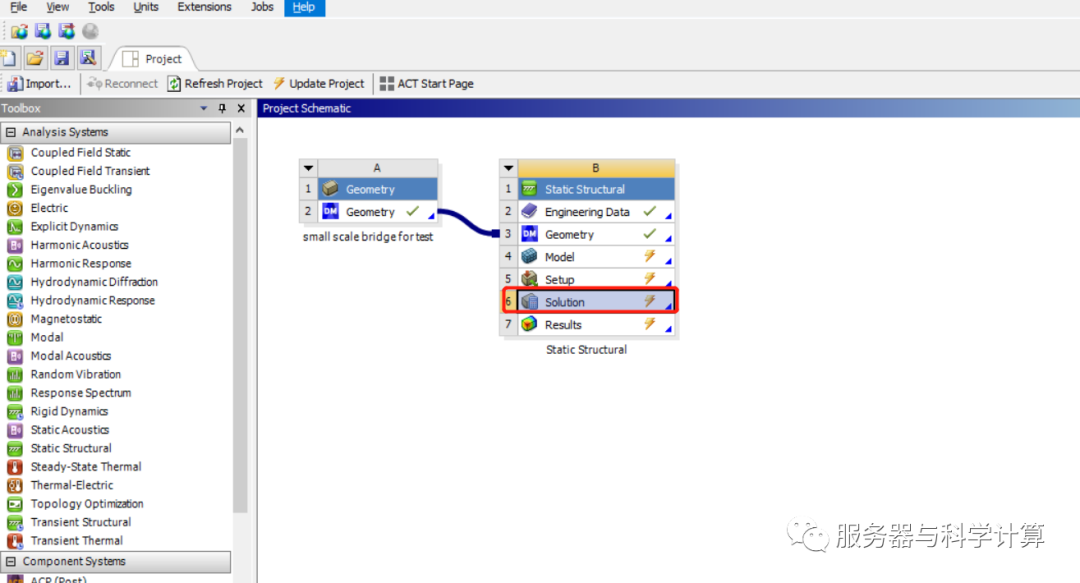1080x583 pixels.
Task: Click the Save As icon
Action: pyautogui.click(x=88, y=58)
